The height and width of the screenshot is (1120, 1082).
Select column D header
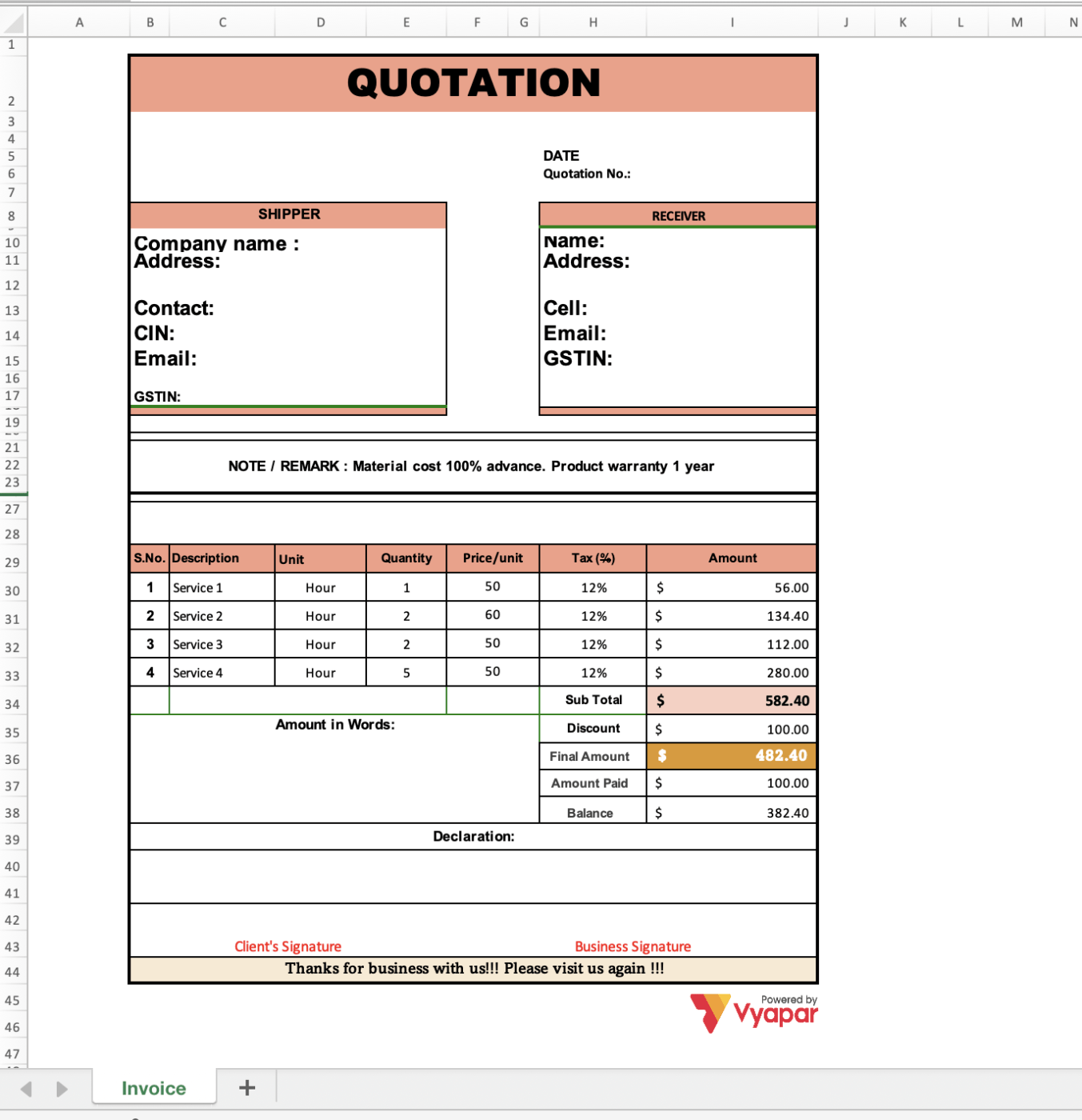coord(321,22)
